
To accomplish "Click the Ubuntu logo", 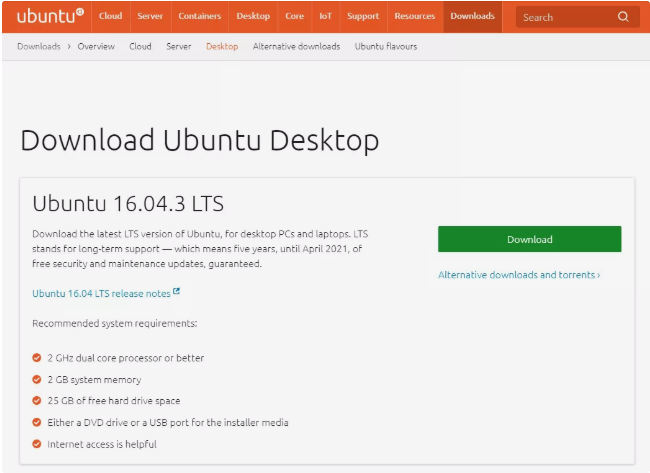I will [x=50, y=16].
